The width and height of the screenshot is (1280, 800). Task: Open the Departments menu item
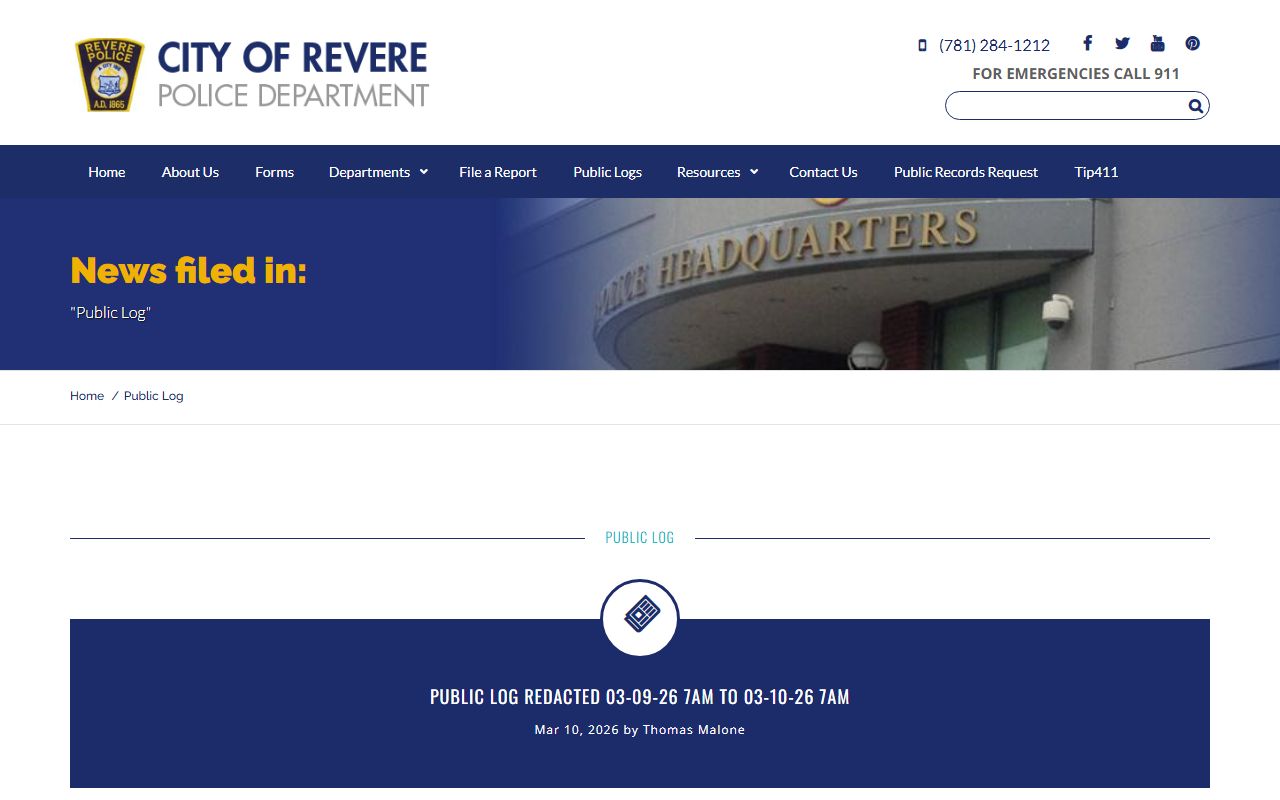pyautogui.click(x=369, y=172)
